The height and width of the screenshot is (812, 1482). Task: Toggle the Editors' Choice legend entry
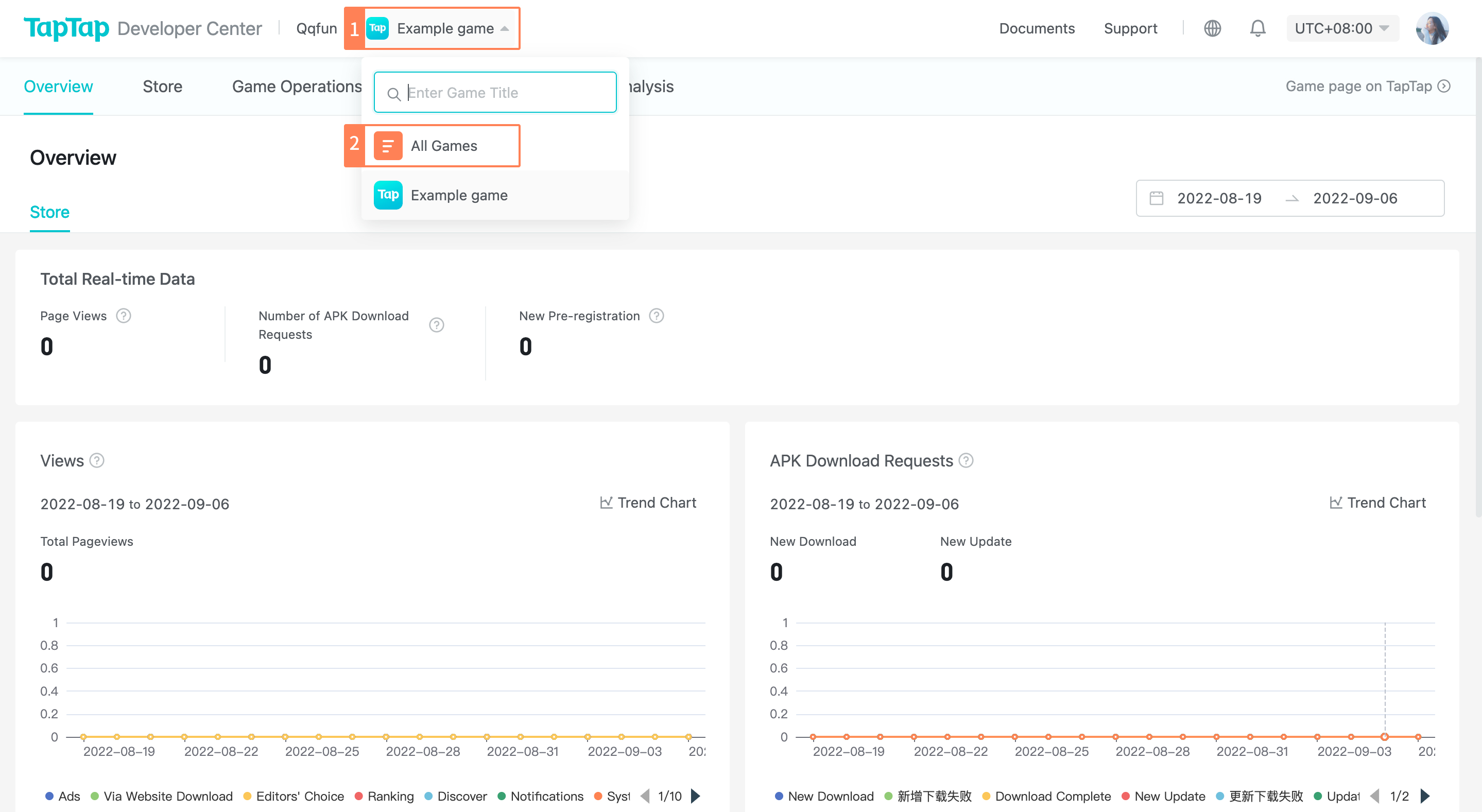[294, 797]
